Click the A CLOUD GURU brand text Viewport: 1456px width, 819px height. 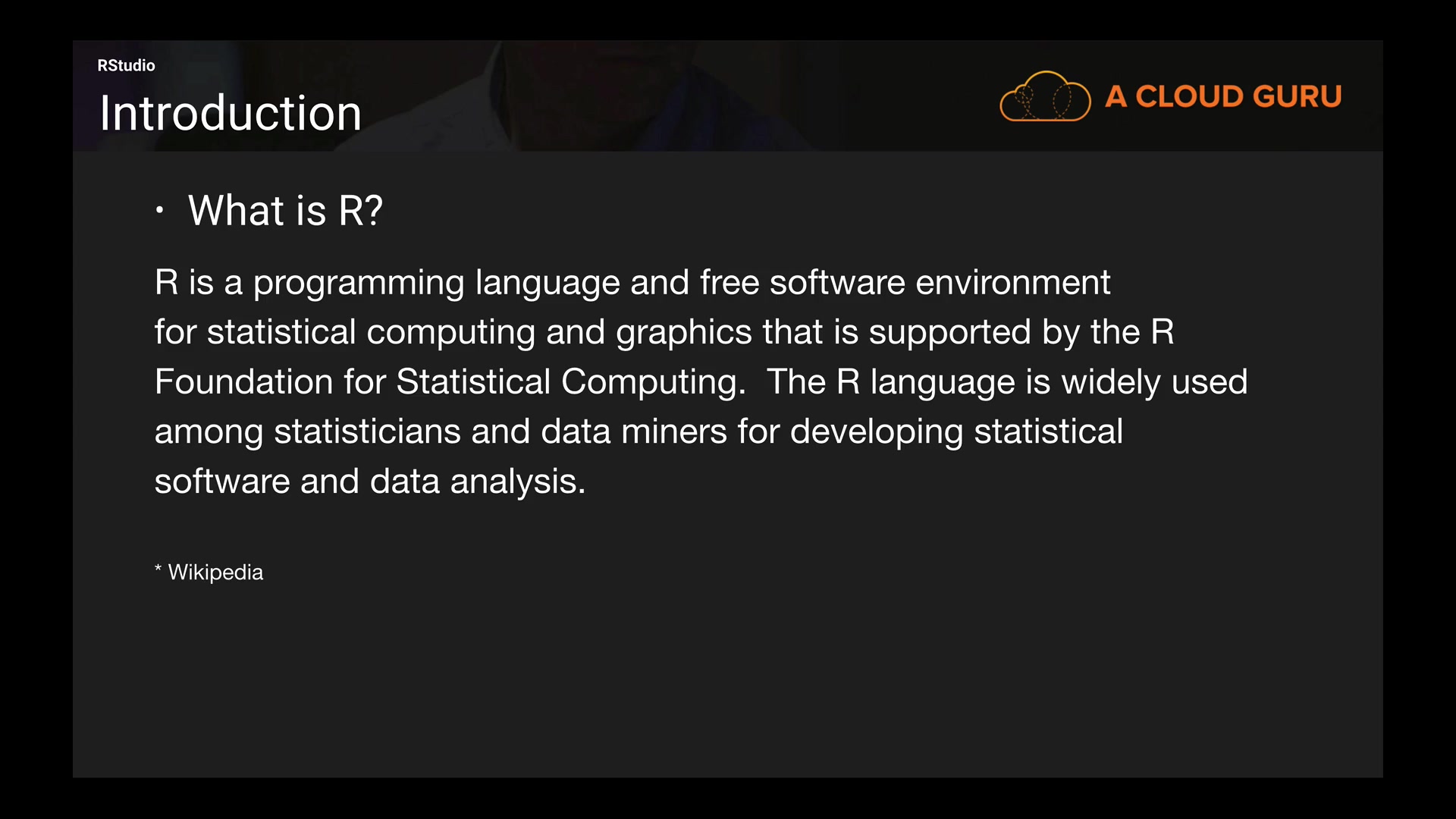(x=1222, y=96)
